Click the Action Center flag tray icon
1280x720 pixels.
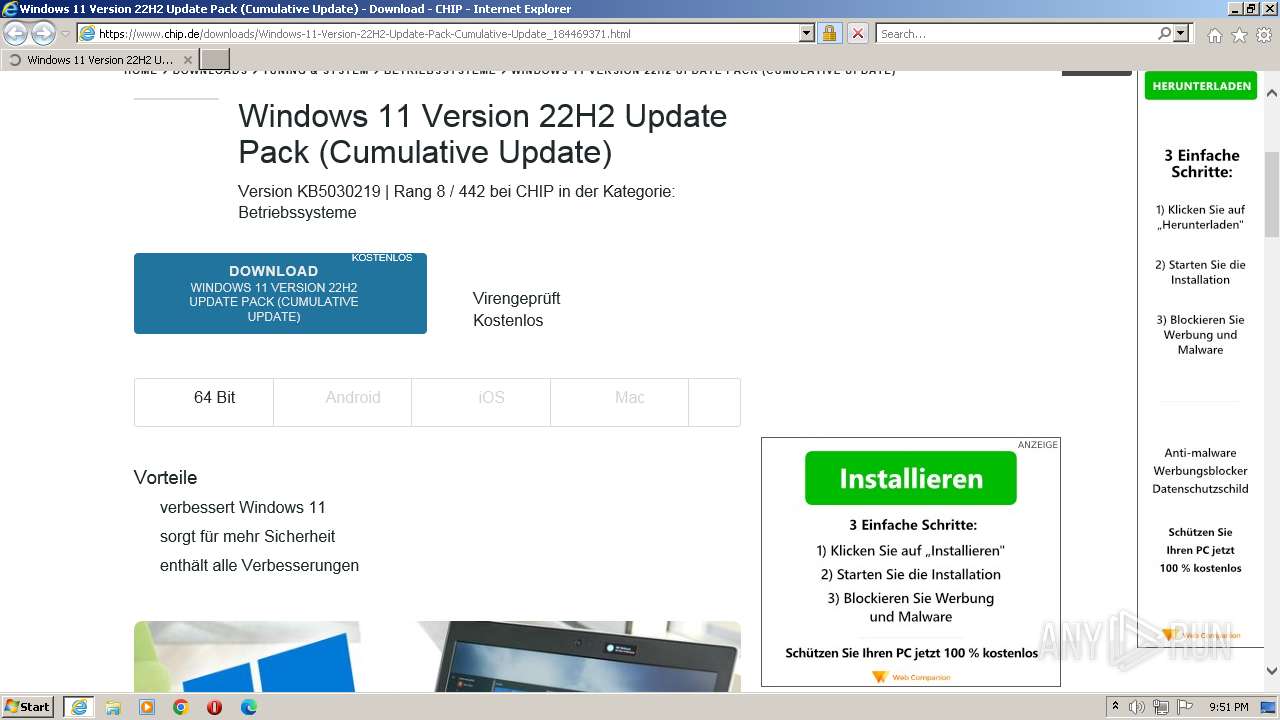click(1184, 707)
